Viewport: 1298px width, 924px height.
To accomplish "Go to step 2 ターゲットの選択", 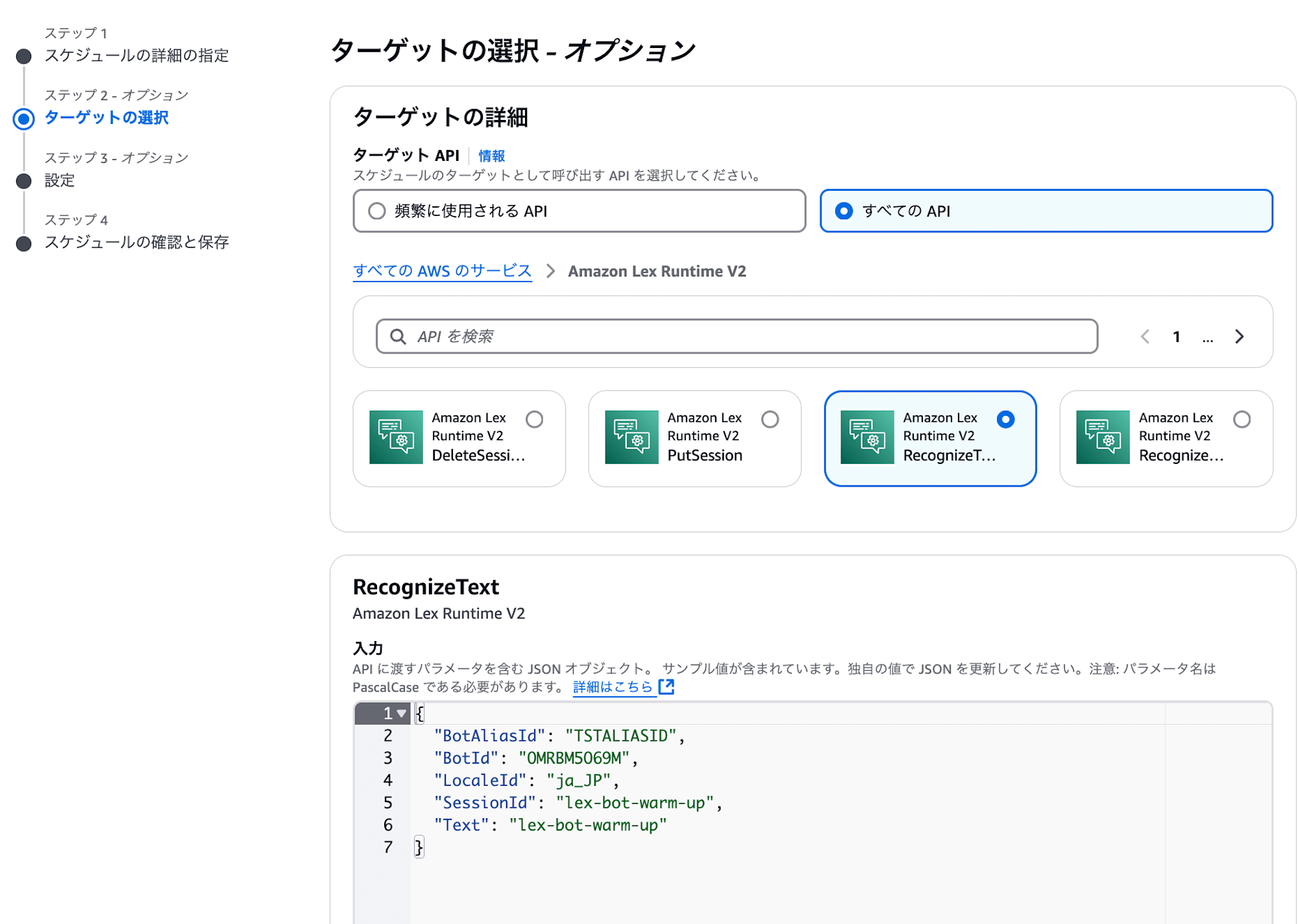I will (106, 117).
